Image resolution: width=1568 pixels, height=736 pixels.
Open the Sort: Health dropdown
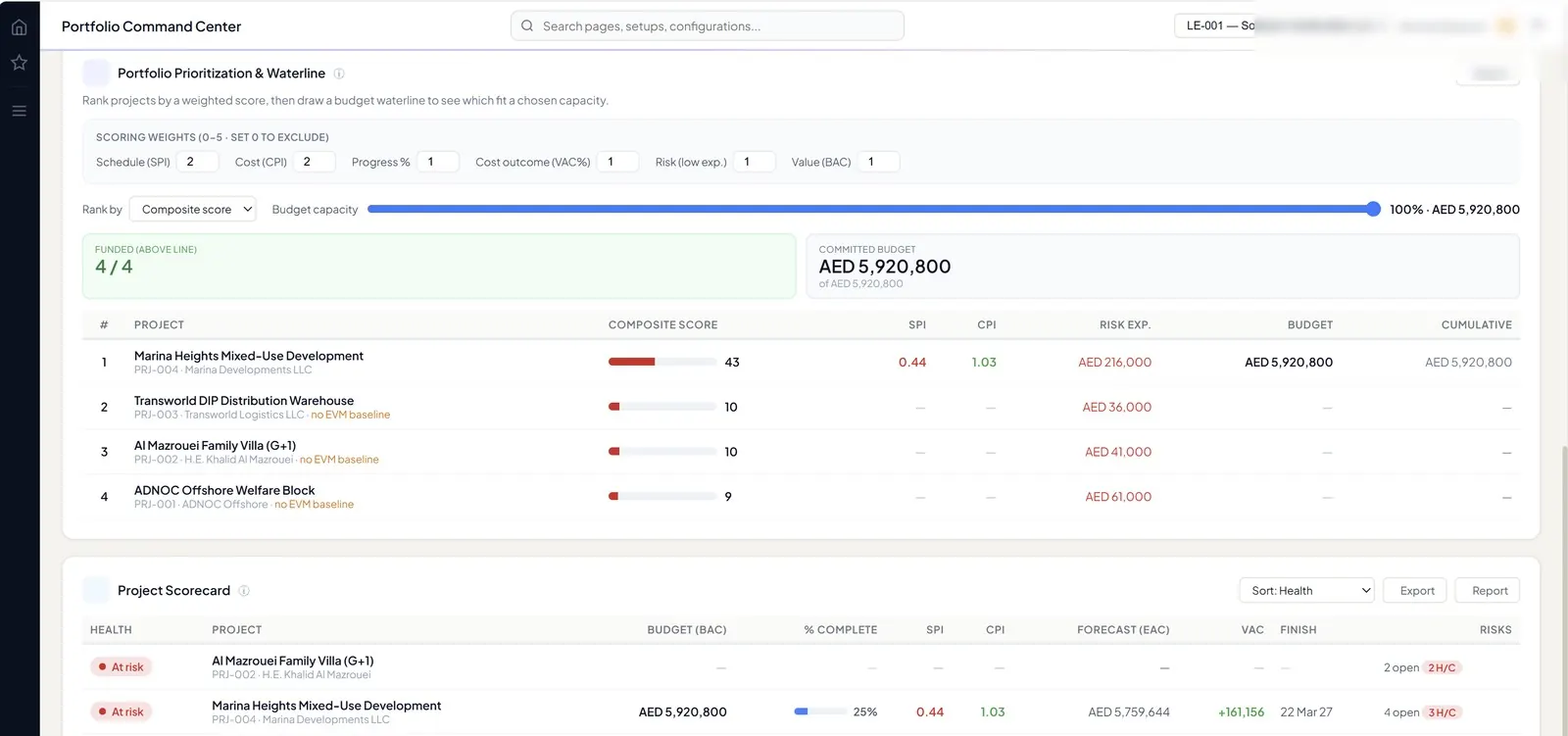1307,590
